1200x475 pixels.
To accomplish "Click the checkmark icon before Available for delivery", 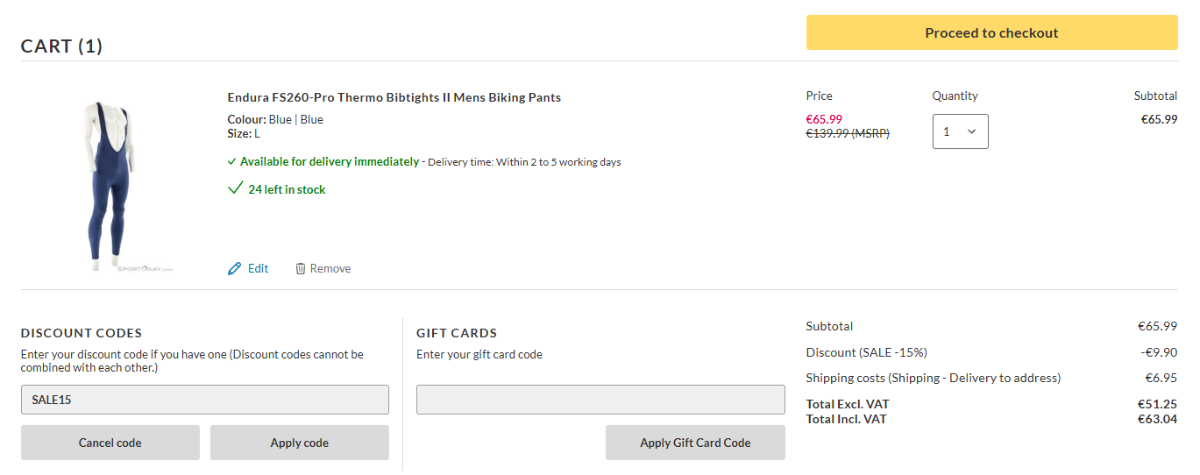I will coord(232,161).
